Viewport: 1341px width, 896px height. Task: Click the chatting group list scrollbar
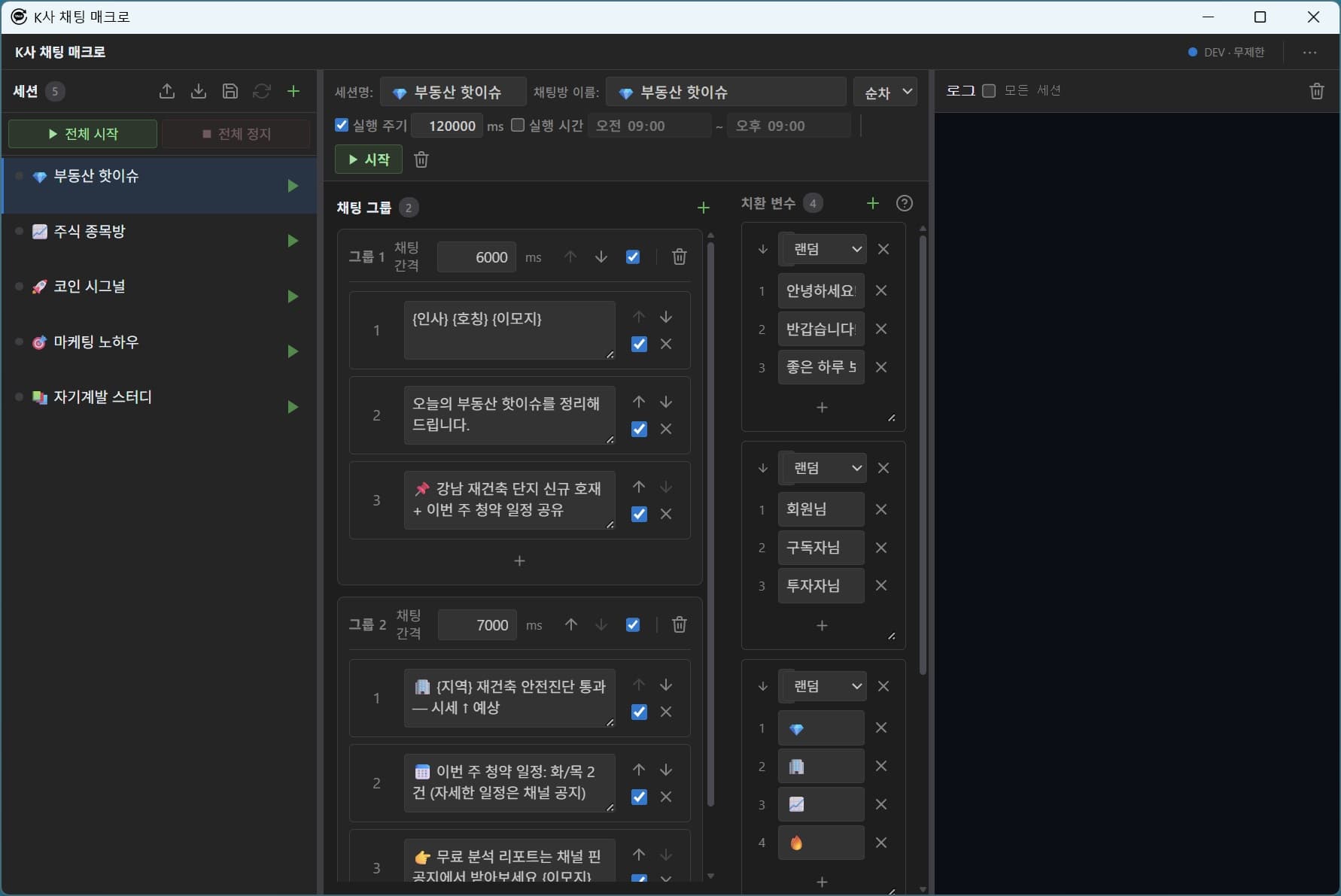pyautogui.click(x=710, y=523)
